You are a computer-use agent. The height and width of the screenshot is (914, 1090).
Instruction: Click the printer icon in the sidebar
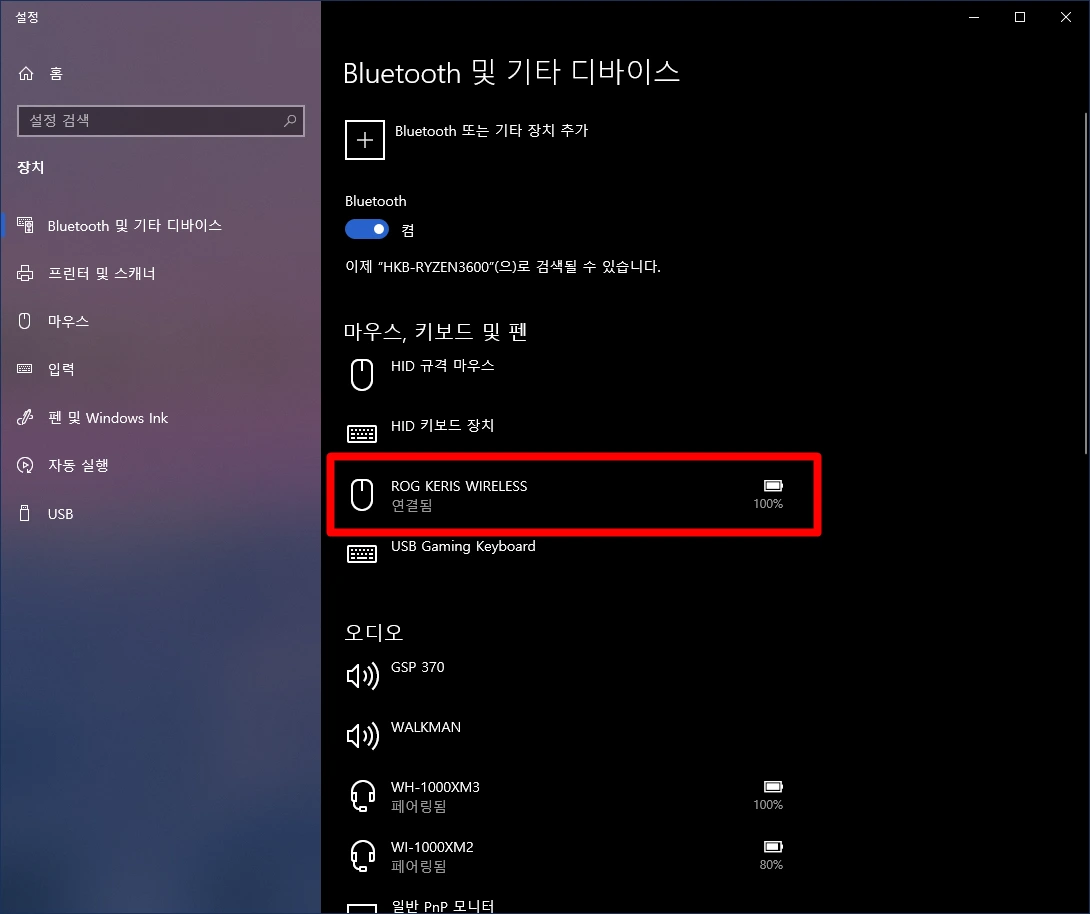[x=25, y=273]
